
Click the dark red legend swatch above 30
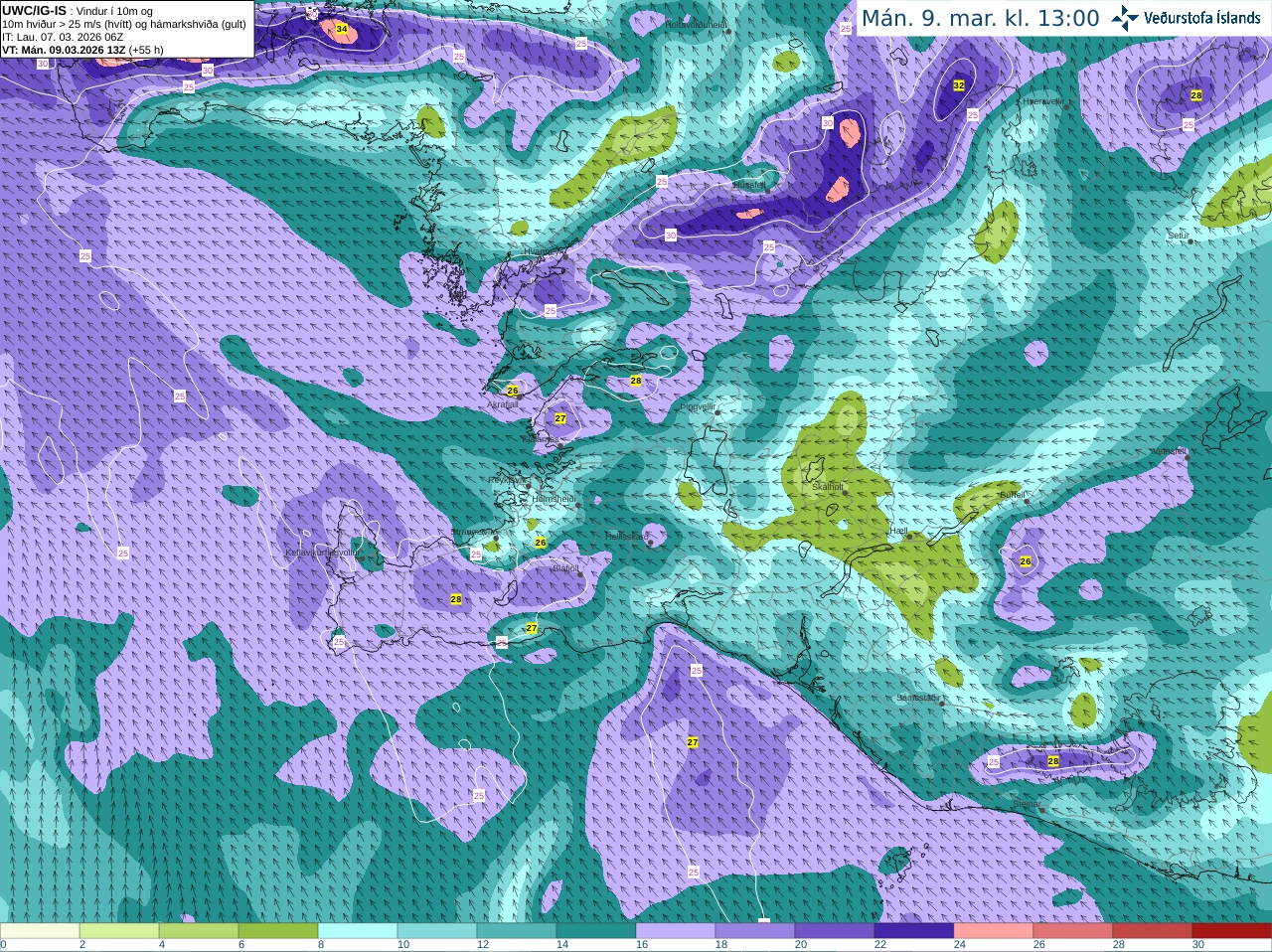(1232, 931)
